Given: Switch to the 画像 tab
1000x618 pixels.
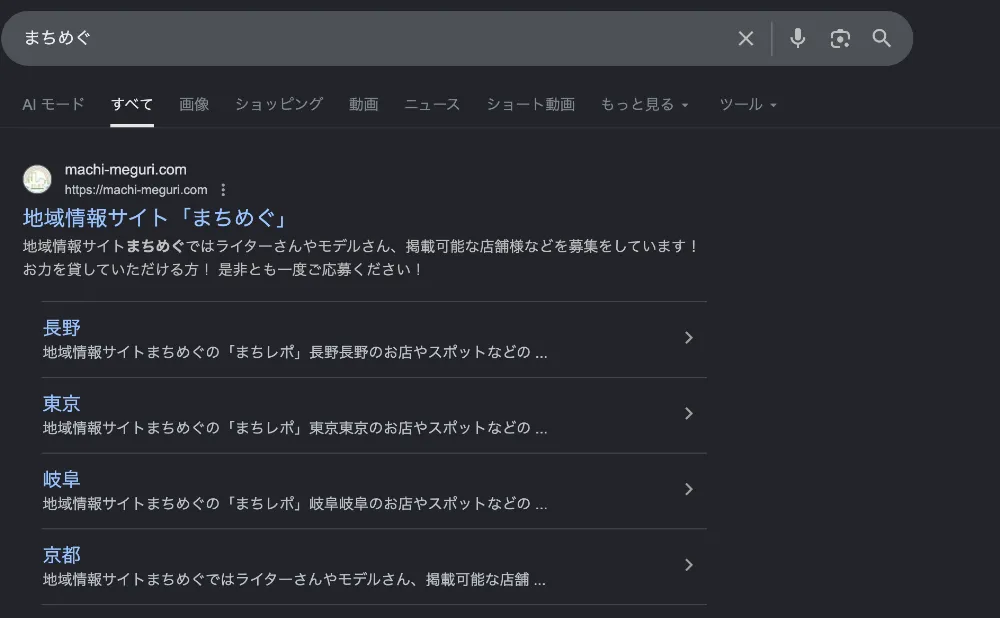Looking at the screenshot, I should (x=194, y=104).
